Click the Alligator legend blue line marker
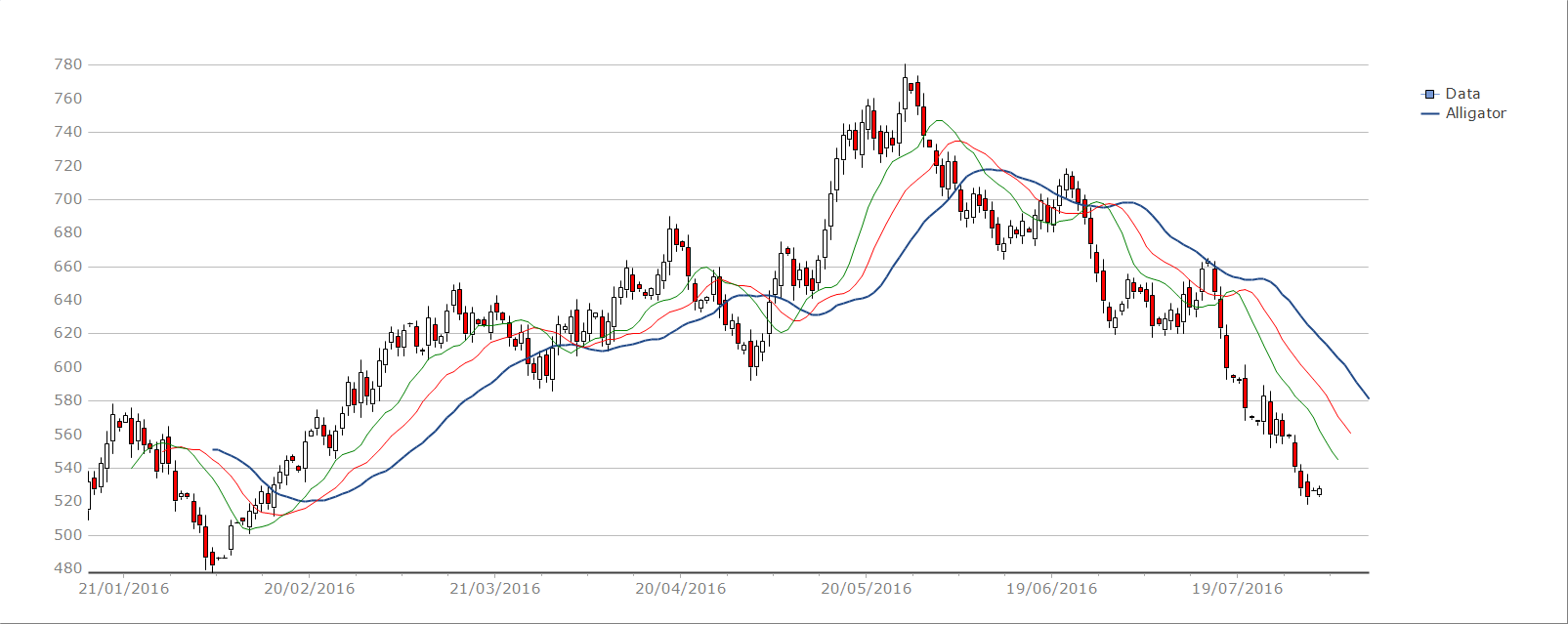Image resolution: width=1568 pixels, height=624 pixels. 1430,113
